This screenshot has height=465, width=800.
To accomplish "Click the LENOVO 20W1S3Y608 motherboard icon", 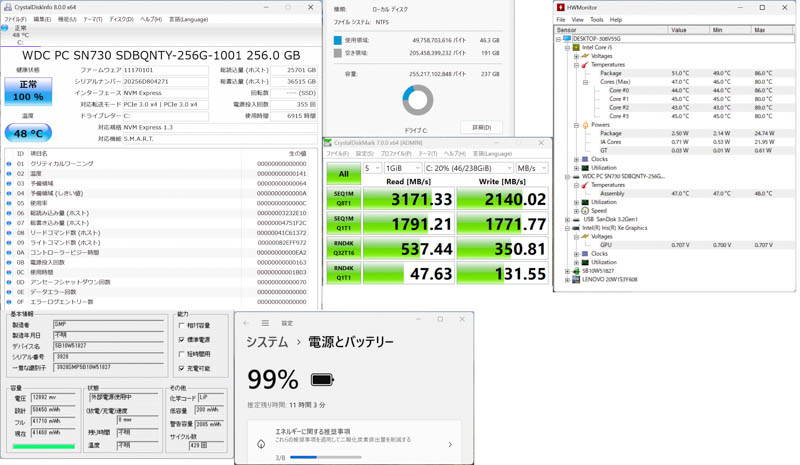I will [576, 280].
